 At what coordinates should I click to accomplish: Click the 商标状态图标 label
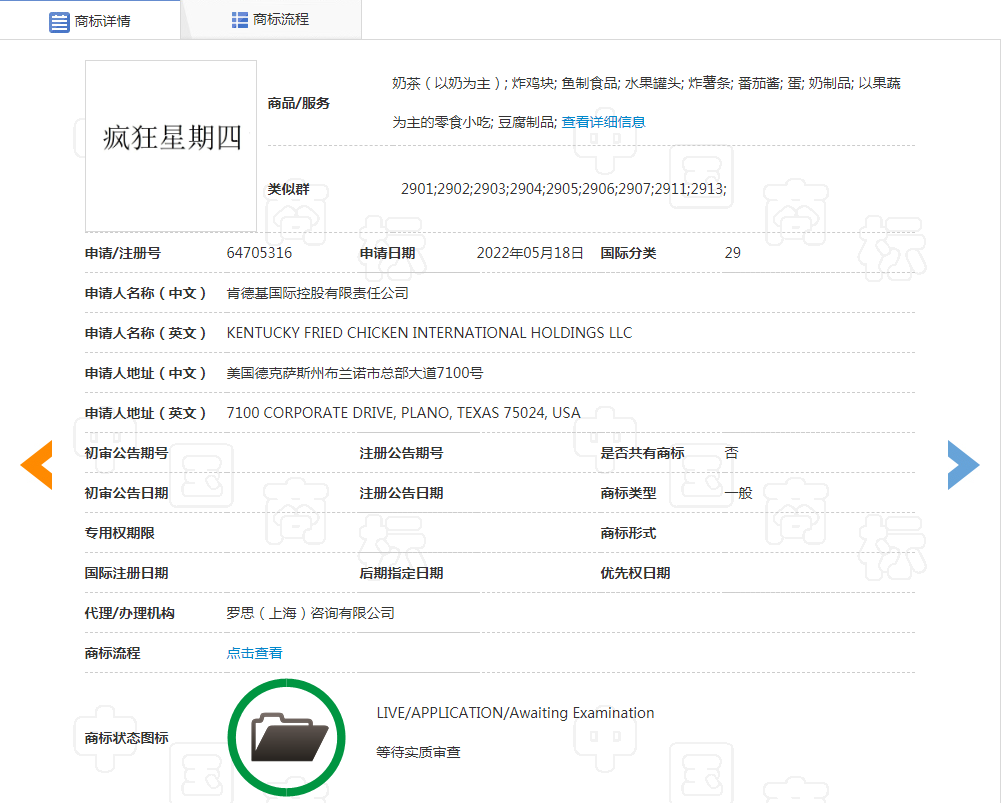(127, 738)
